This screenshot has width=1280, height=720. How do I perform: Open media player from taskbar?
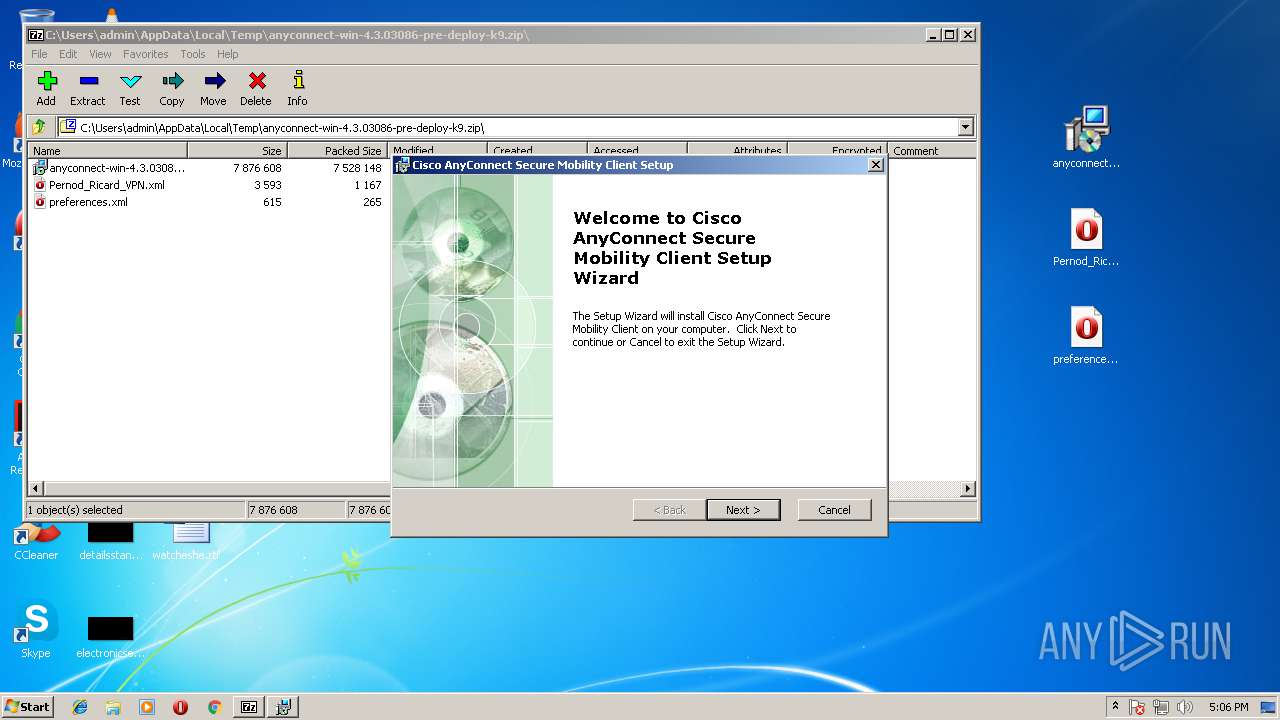[147, 707]
